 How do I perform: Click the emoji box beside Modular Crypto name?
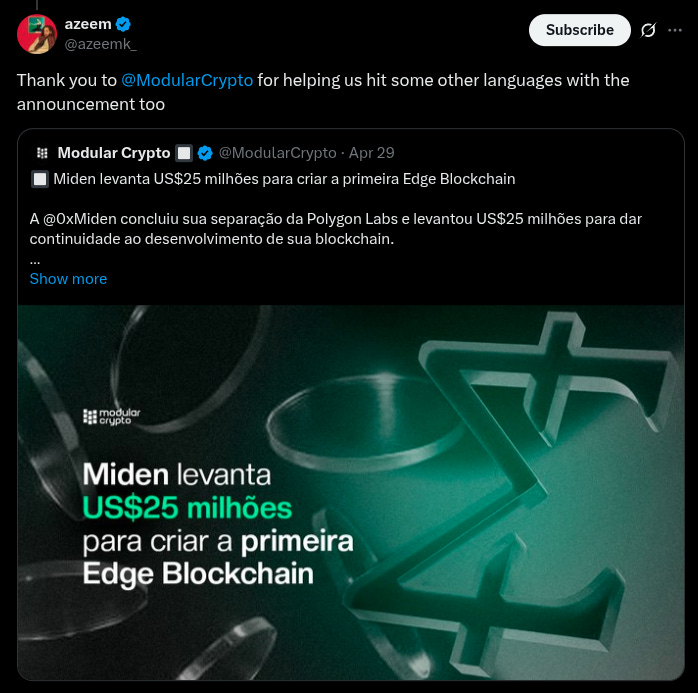184,153
